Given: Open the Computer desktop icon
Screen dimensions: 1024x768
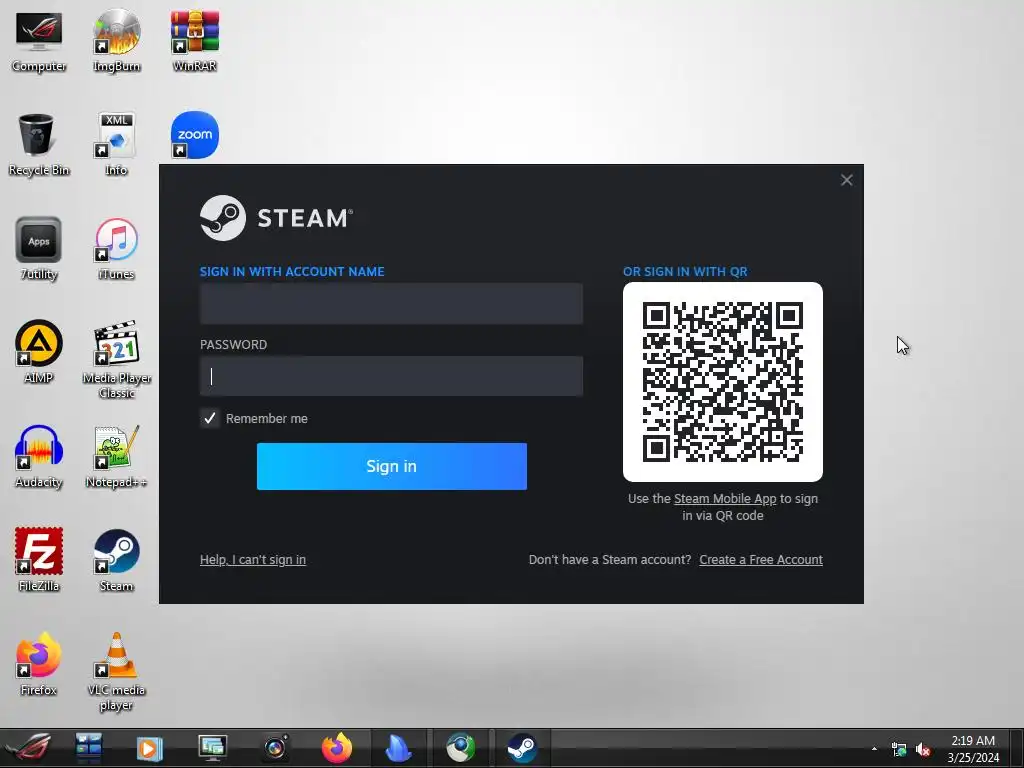Looking at the screenshot, I should (x=39, y=40).
